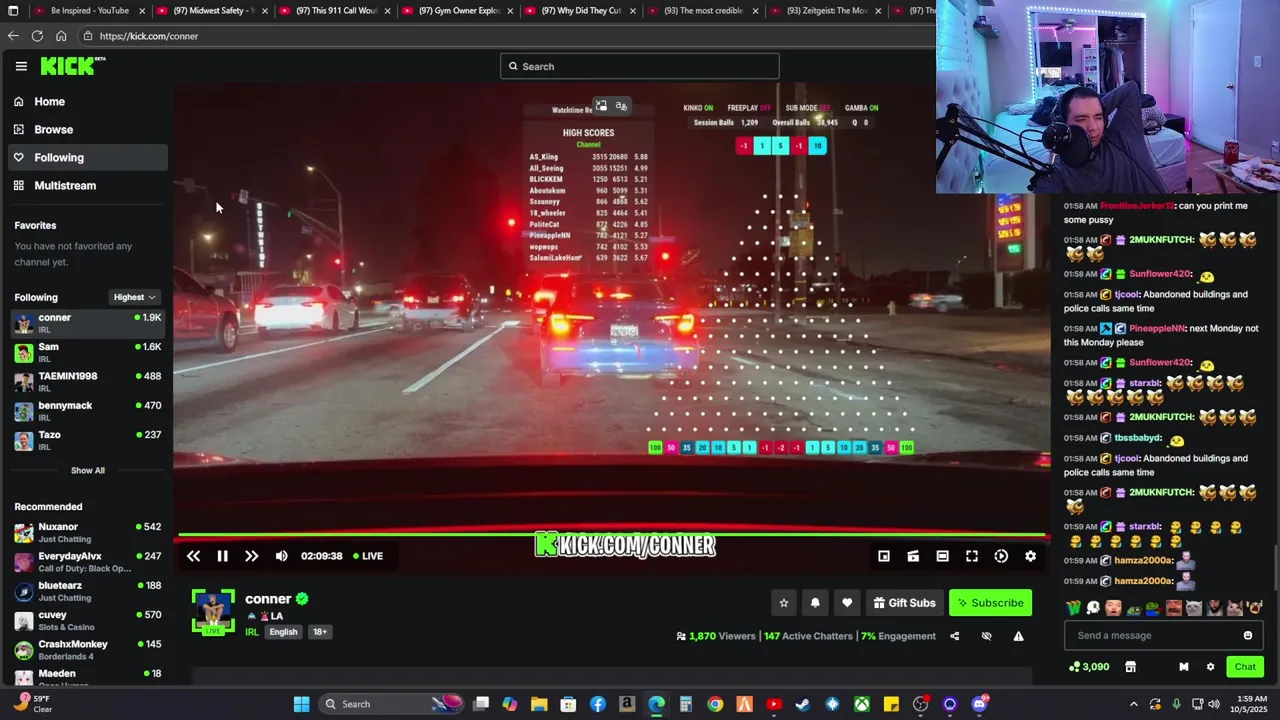Open Xbox app from taskbar
Screen dimensions: 1280x720
[x=862, y=704]
